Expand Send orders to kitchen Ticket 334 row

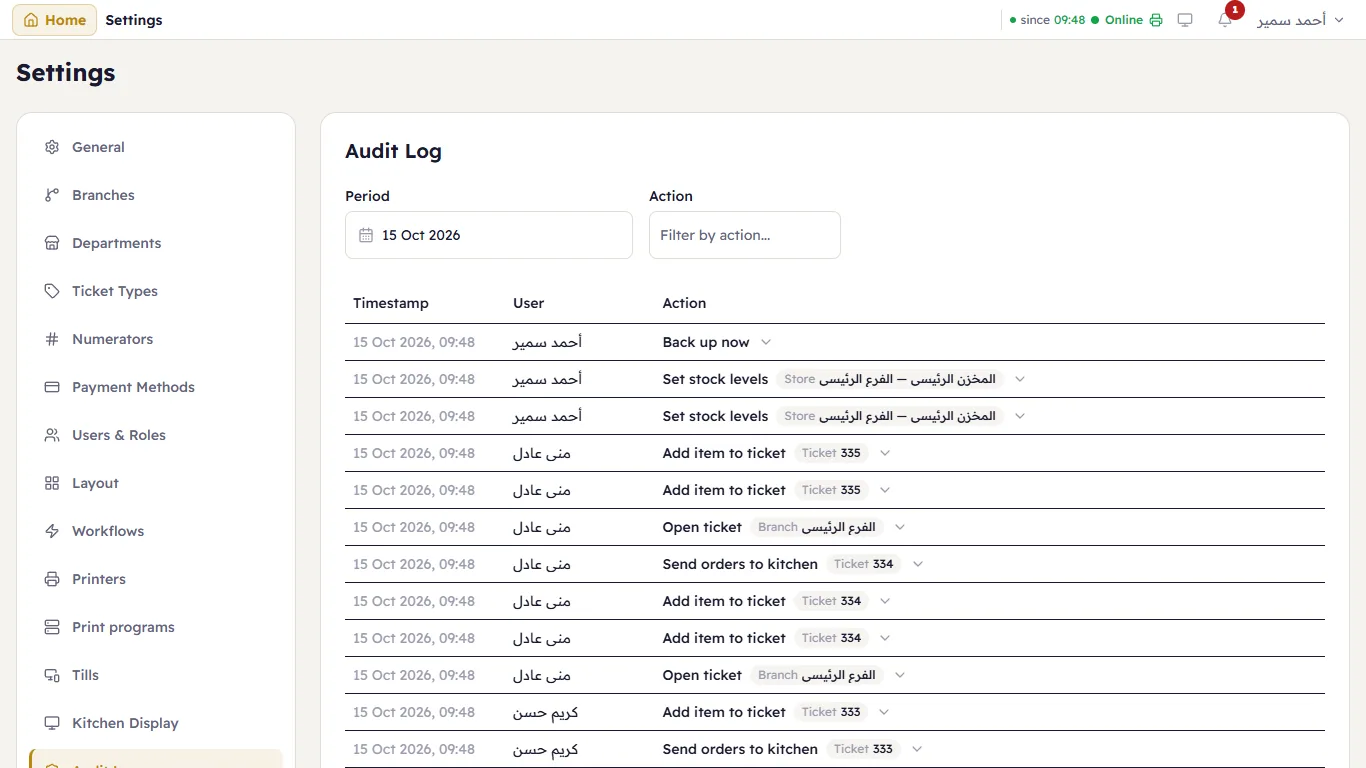(x=918, y=564)
